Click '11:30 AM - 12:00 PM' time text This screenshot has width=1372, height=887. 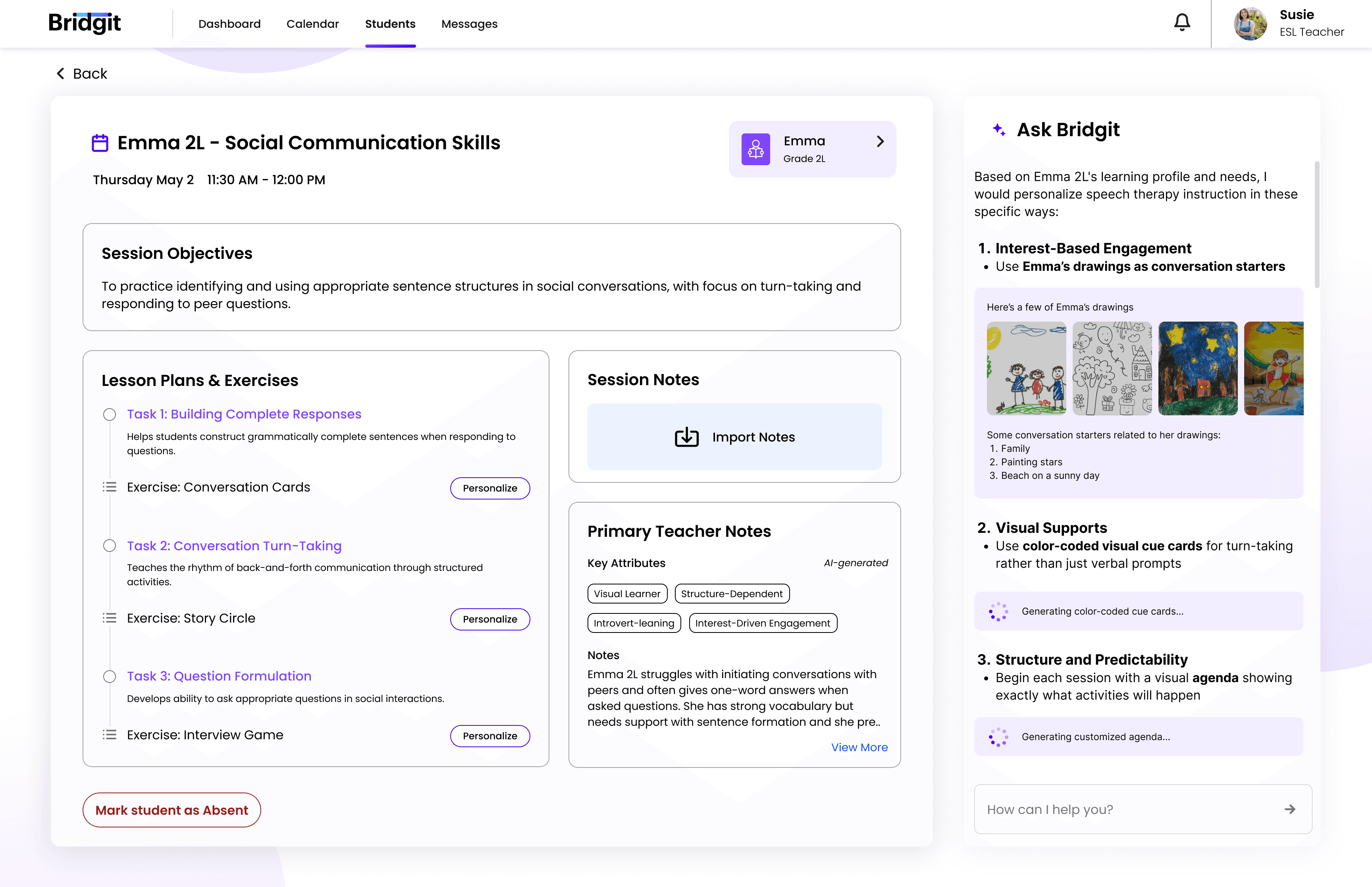tap(266, 180)
